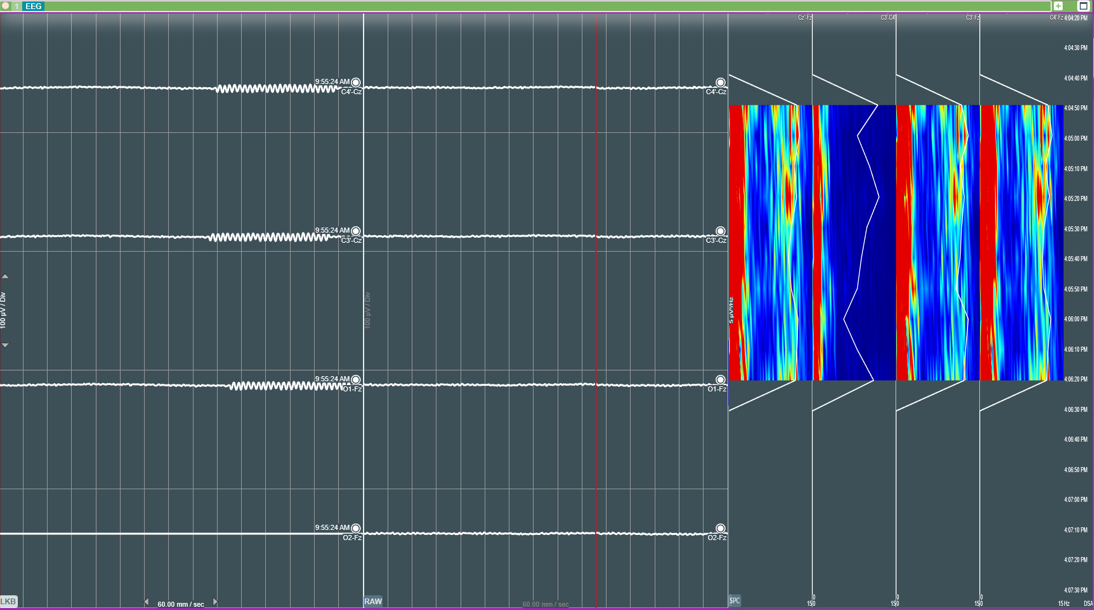Click the O2-Fz channel label in RAW pane
Screen dimensions: 1094x610
[x=717, y=538]
